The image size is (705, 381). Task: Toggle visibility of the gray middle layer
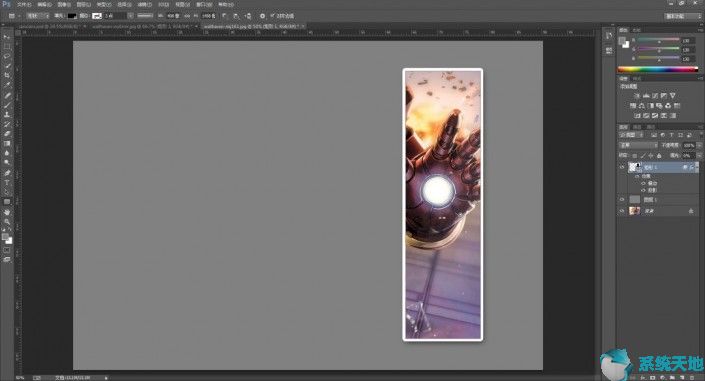[x=622, y=200]
